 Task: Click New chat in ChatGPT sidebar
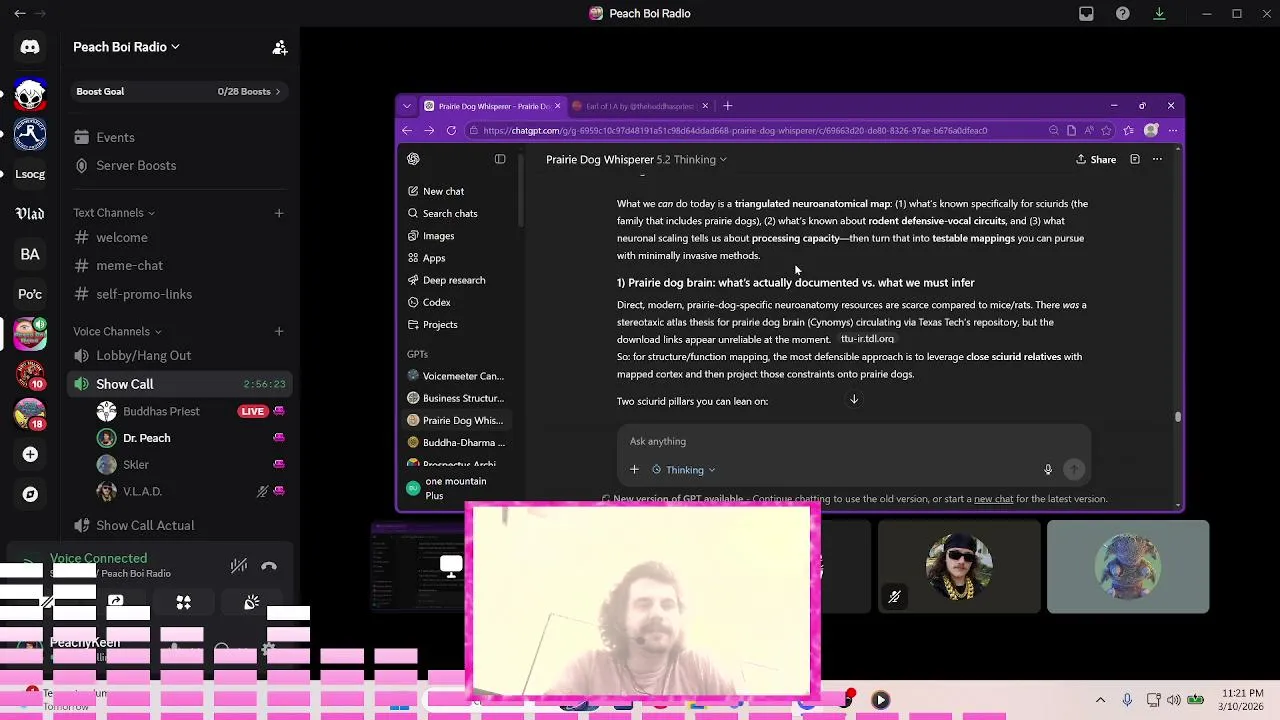click(435, 191)
